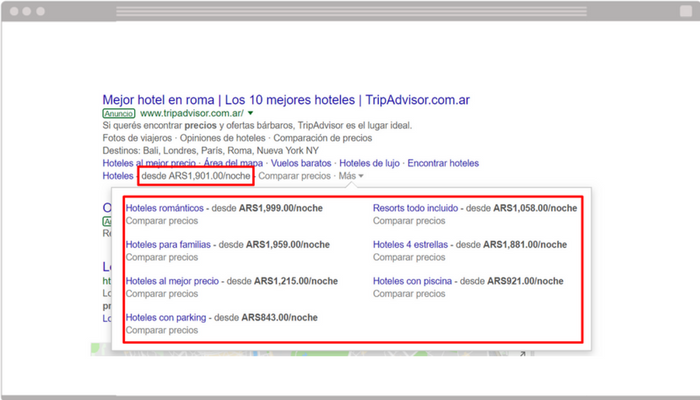Open the 'Hoteles de lujo' sitelink
This screenshot has height=400, width=700.
point(369,163)
